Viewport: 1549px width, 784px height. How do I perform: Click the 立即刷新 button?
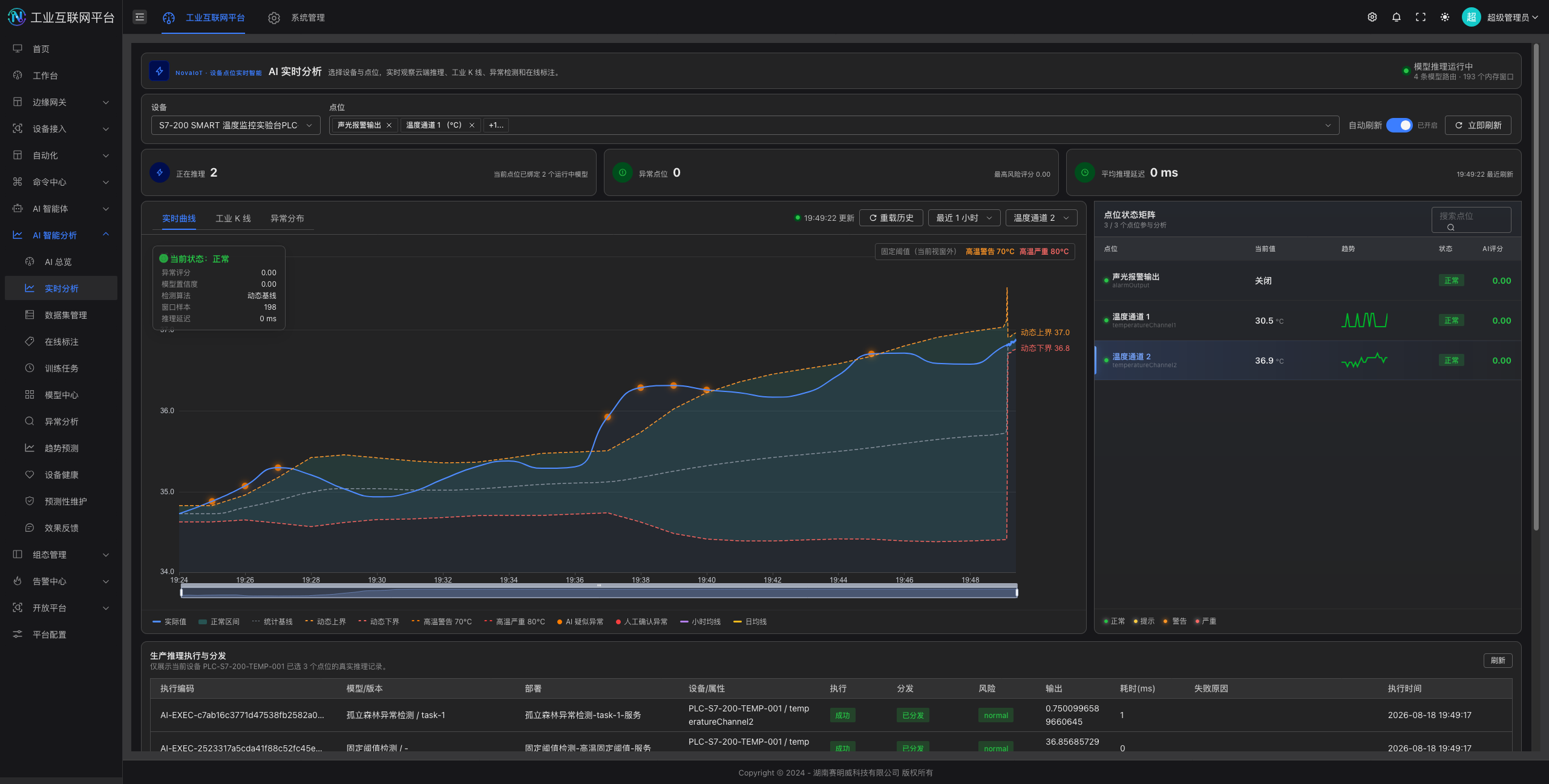click(x=1478, y=125)
